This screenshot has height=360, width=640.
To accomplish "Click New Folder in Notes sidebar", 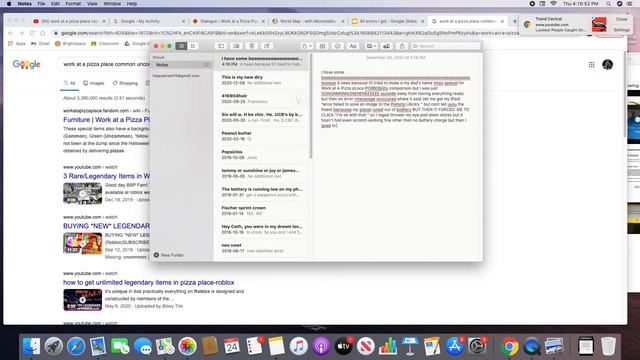I will pyautogui.click(x=169, y=255).
